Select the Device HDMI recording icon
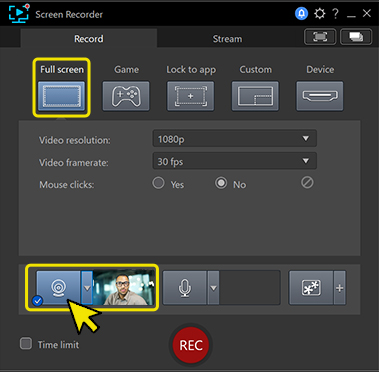 [x=320, y=96]
